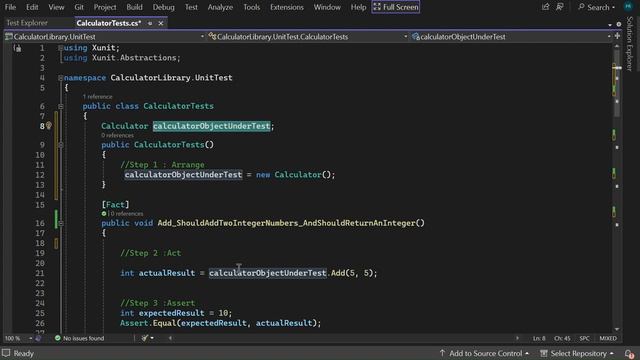Open the Window menu

(x=327, y=7)
